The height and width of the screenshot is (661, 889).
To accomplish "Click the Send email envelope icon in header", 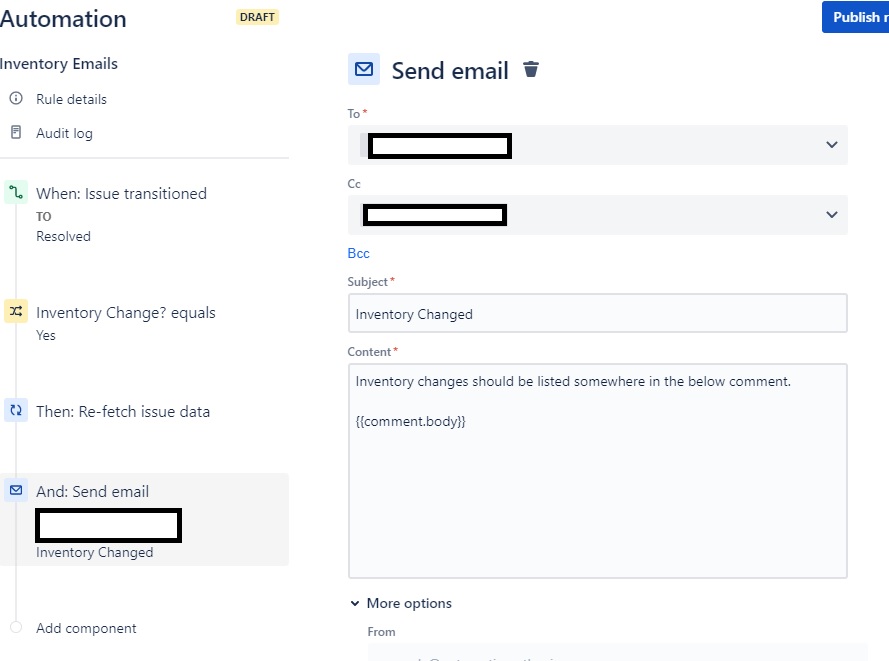I will [x=363, y=69].
